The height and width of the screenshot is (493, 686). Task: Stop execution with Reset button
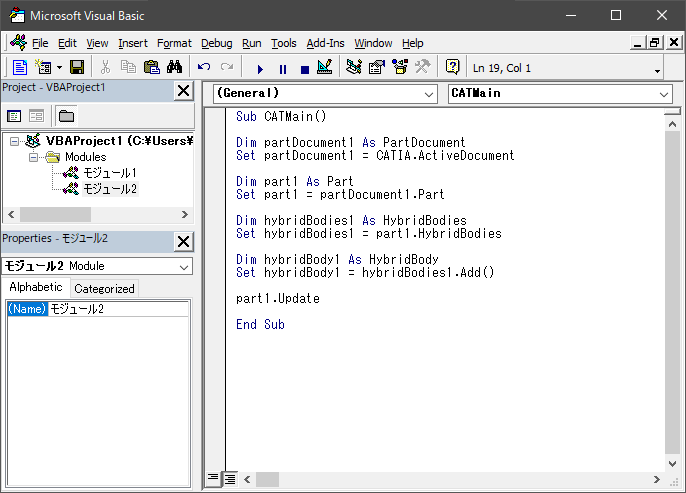tap(305, 69)
